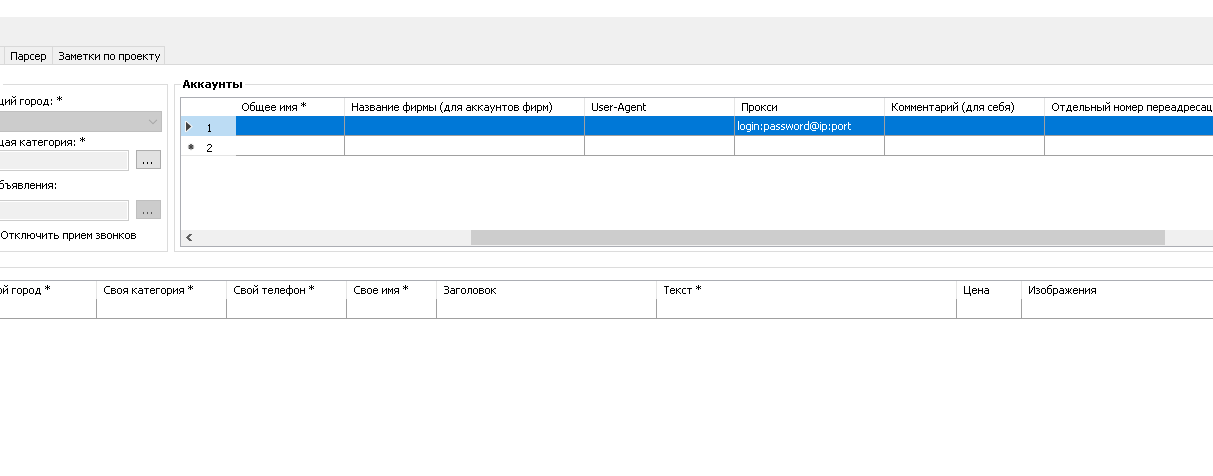Select proxy cell with login:password@ip:port
Image resolution: width=1213 pixels, height=476 pixels.
pyautogui.click(x=808, y=127)
